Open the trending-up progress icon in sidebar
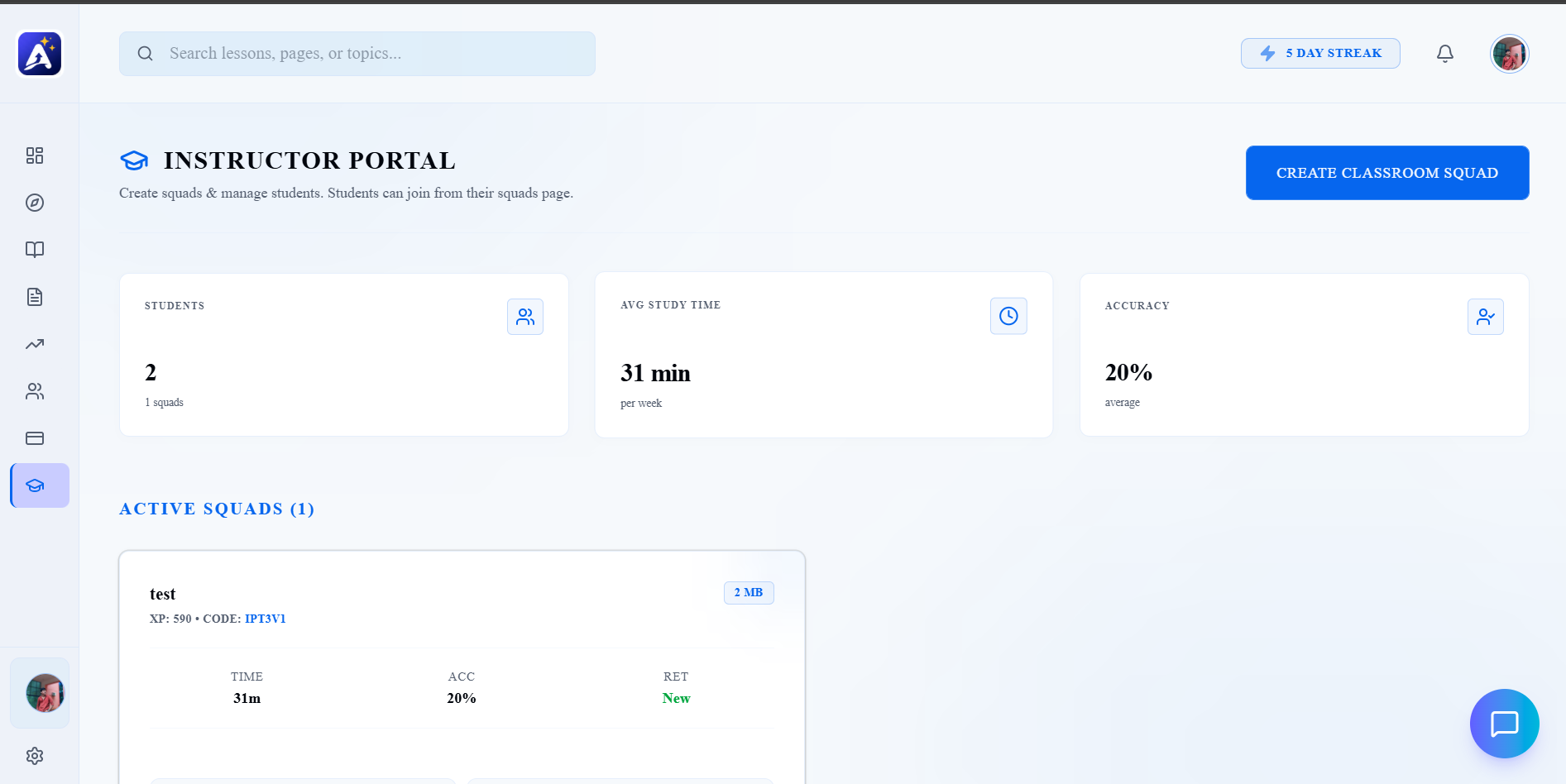 [35, 344]
